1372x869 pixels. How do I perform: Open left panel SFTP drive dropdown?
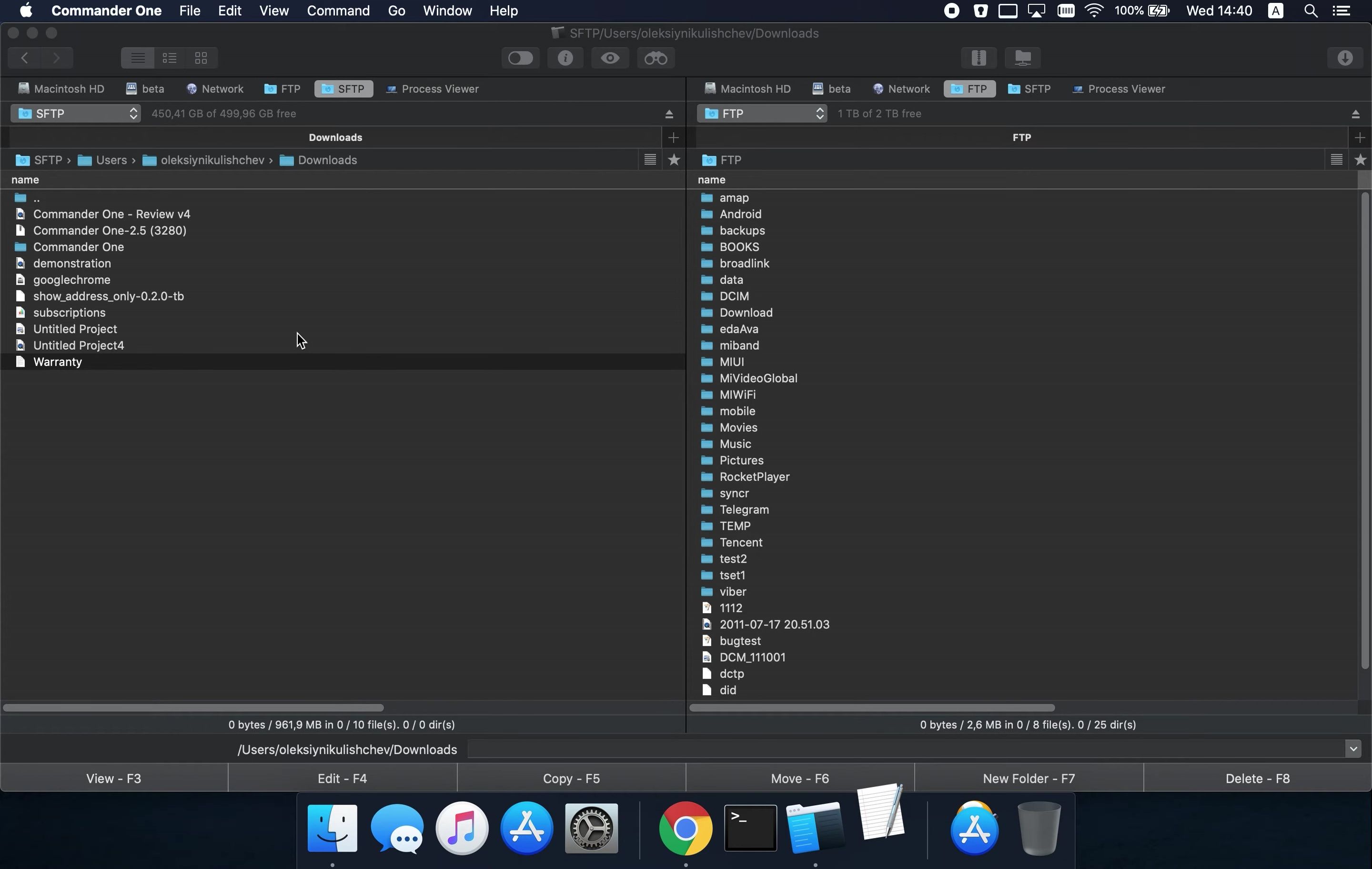(x=76, y=113)
